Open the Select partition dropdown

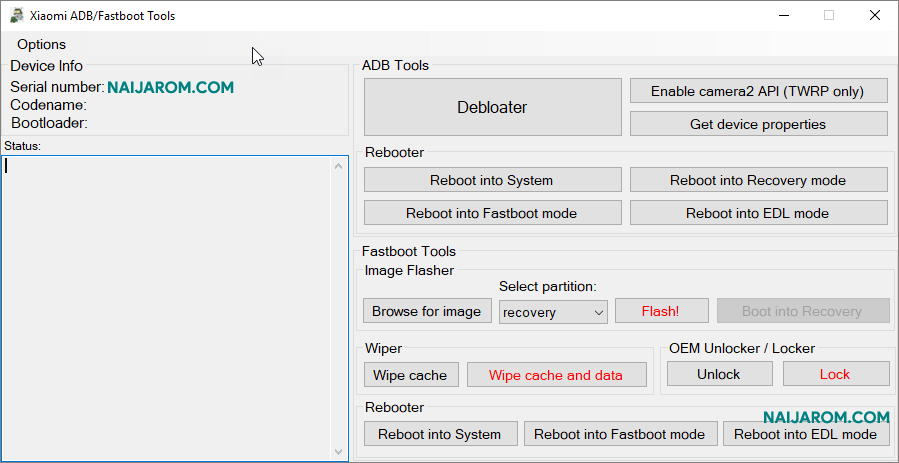(553, 312)
